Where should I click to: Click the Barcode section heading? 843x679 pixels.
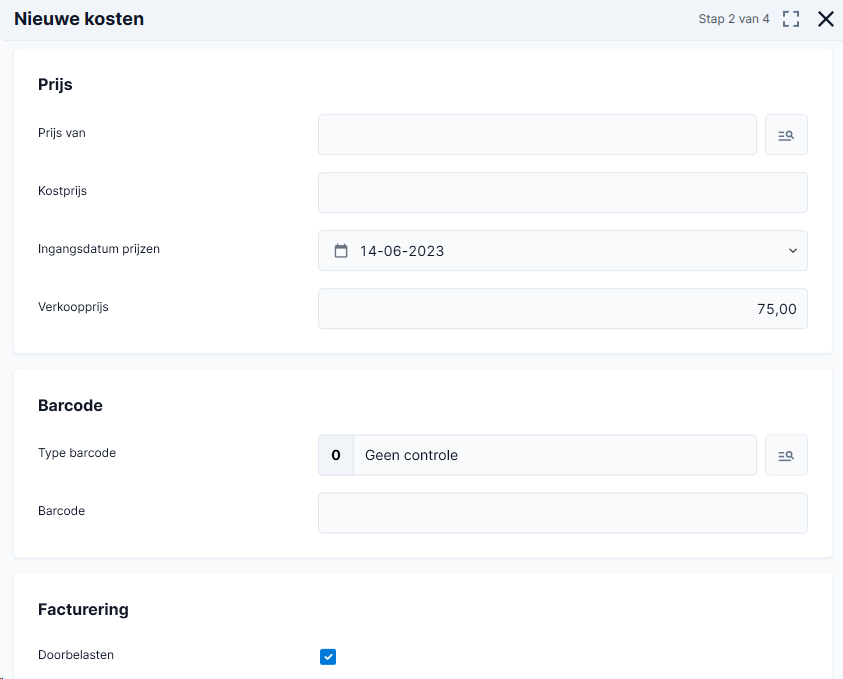coord(70,405)
